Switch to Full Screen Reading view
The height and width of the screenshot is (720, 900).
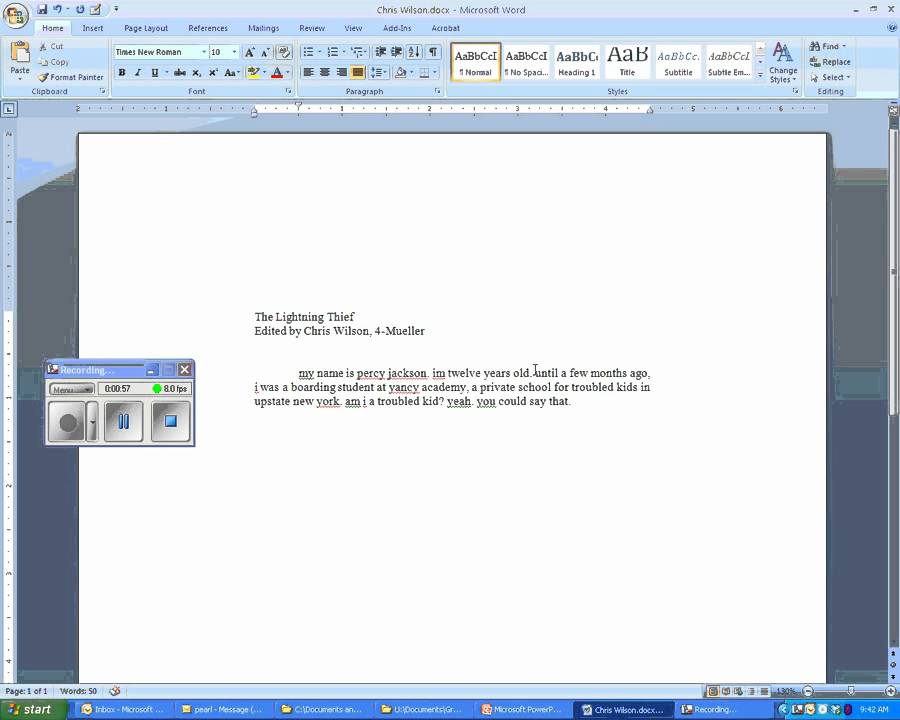pos(726,691)
